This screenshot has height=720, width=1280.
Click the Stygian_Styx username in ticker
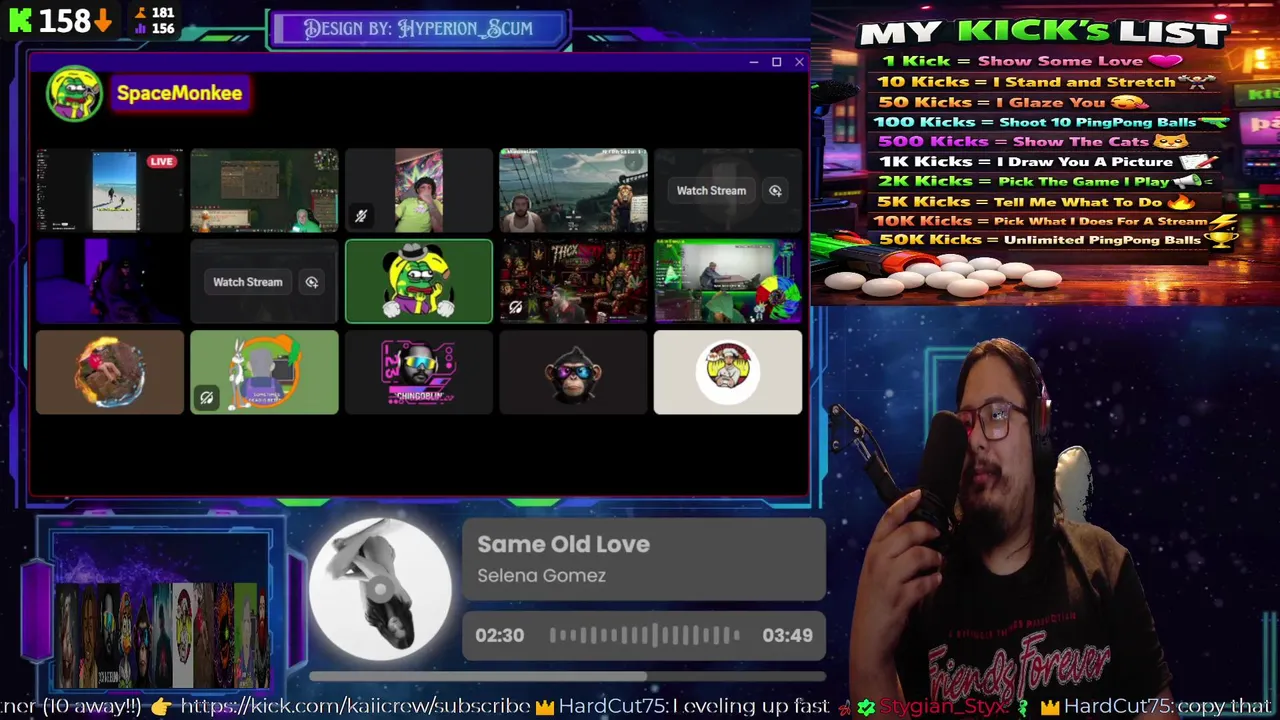(x=943, y=707)
